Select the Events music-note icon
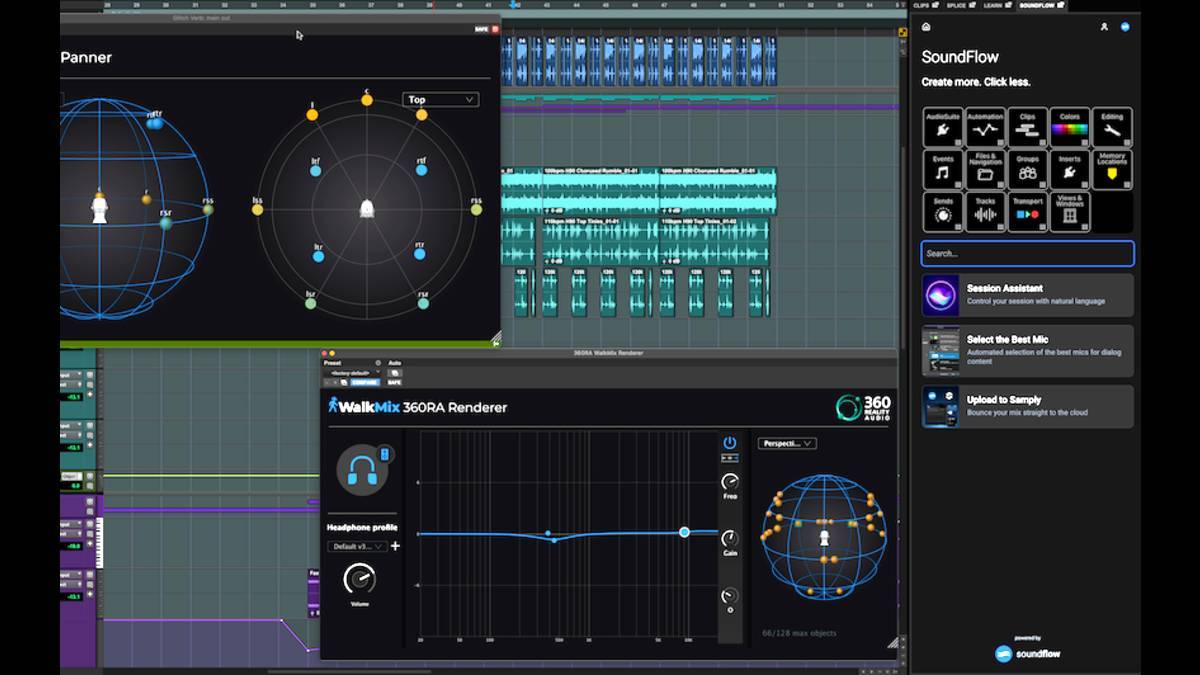 point(944,167)
